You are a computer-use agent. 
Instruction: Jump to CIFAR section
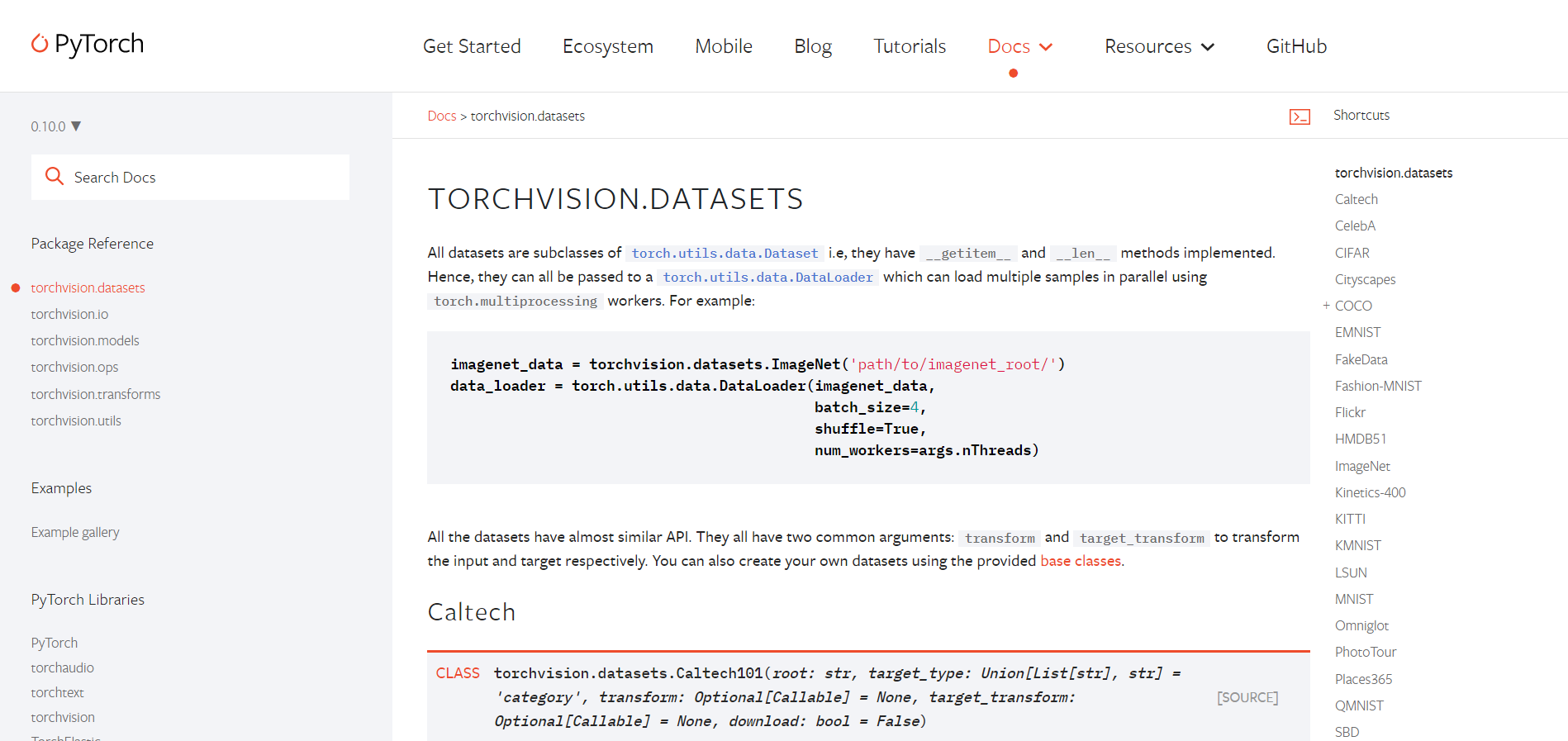point(1352,253)
